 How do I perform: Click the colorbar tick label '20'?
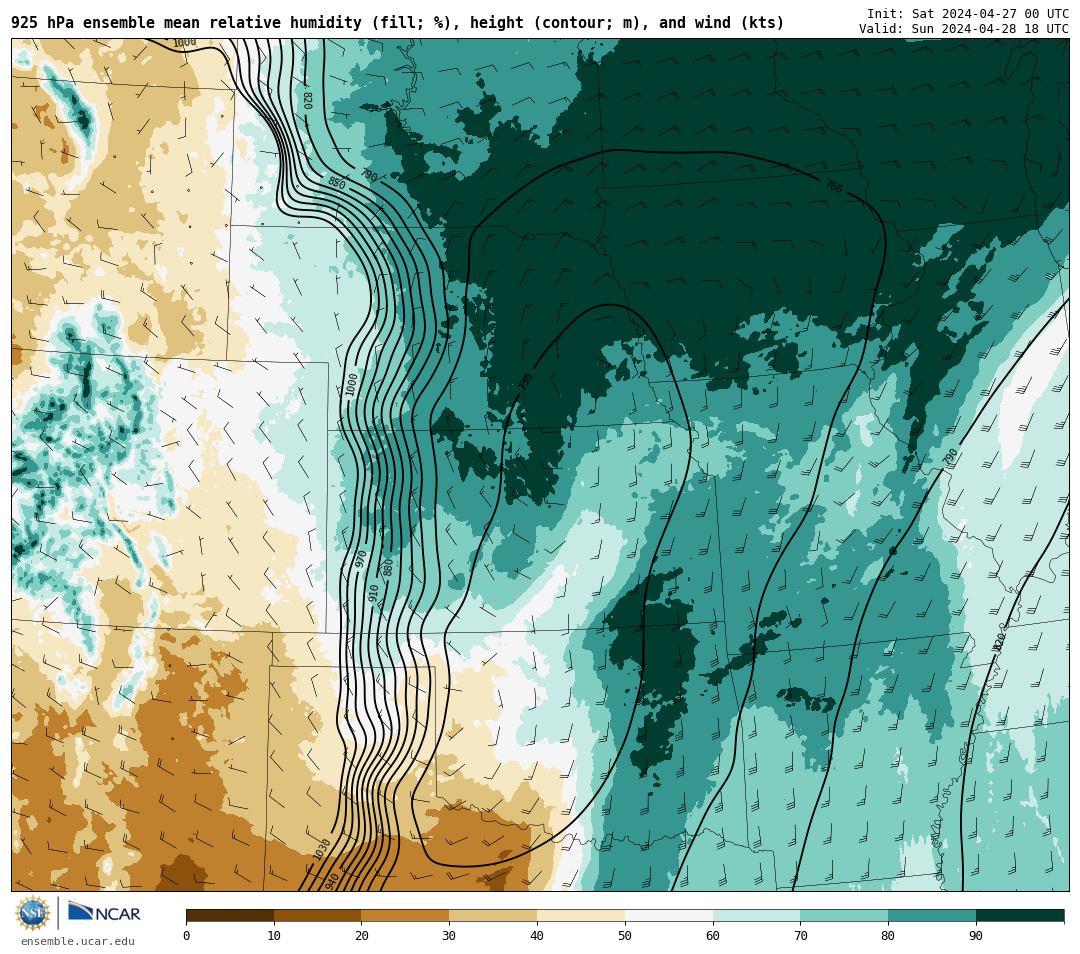click(x=362, y=935)
